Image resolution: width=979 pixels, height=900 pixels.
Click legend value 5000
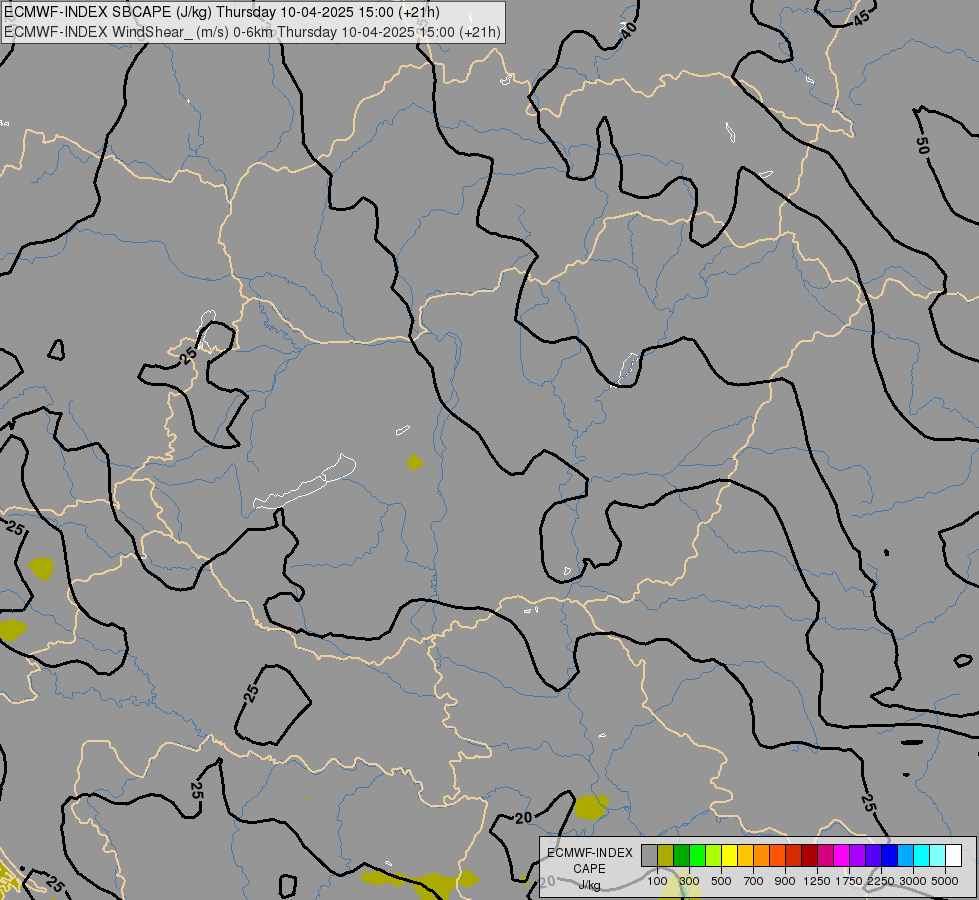(945, 881)
